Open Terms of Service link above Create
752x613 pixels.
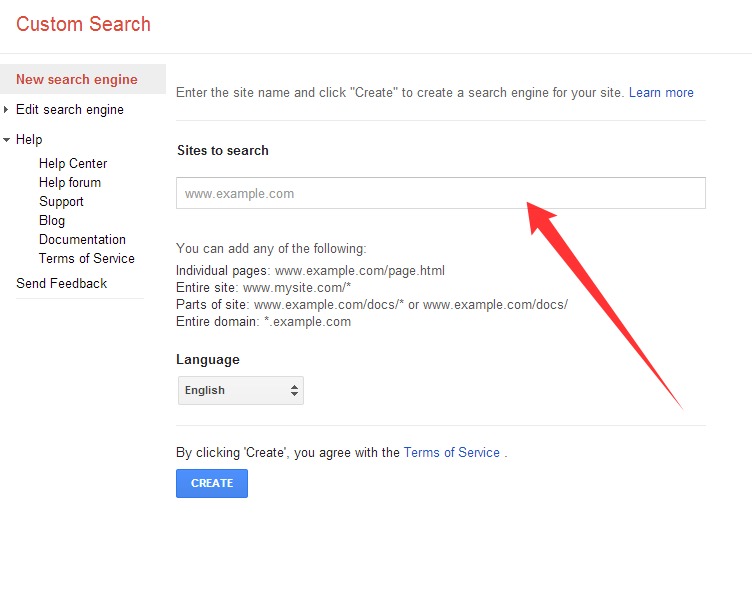click(x=452, y=452)
